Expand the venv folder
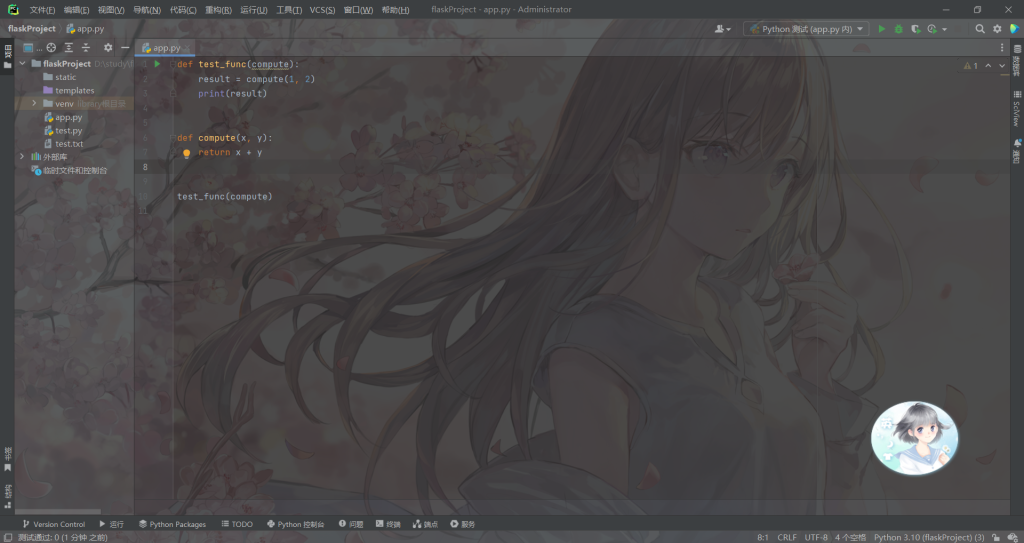 coord(34,103)
